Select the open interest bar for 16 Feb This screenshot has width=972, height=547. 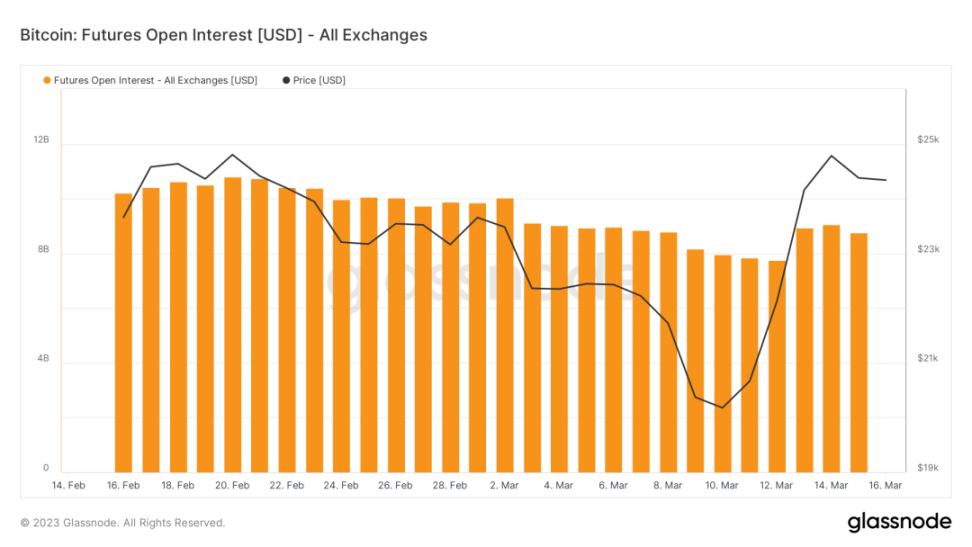(x=123, y=332)
